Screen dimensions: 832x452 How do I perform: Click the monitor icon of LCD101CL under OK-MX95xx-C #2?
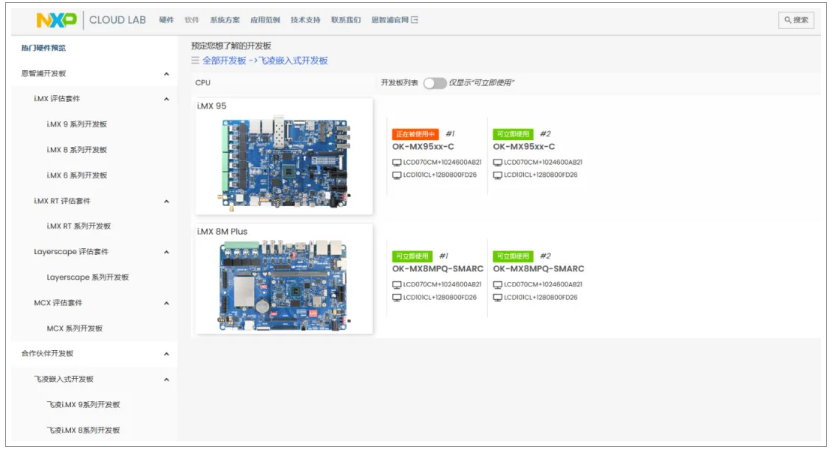tap(497, 175)
